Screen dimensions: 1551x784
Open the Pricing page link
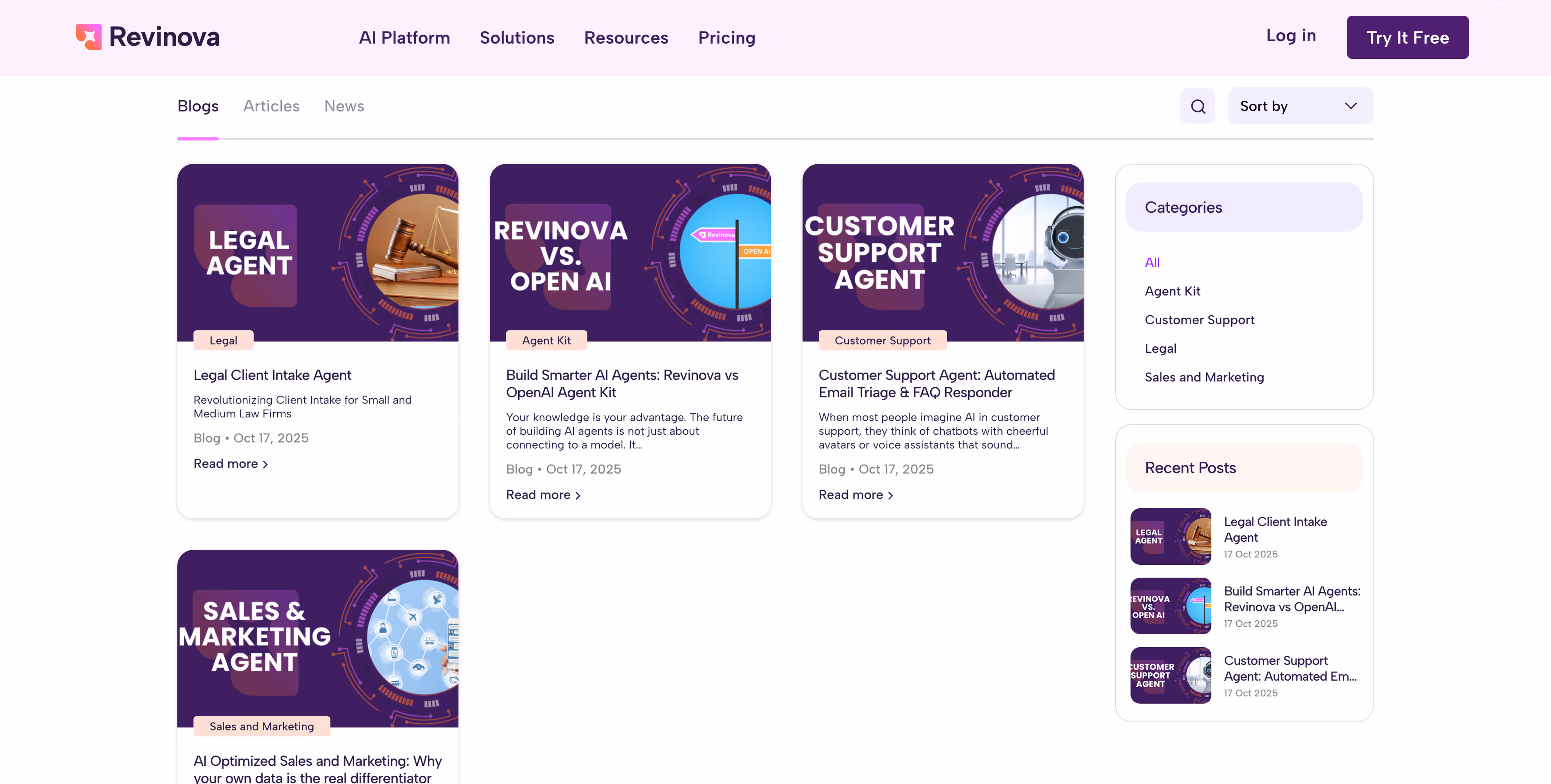tap(726, 37)
